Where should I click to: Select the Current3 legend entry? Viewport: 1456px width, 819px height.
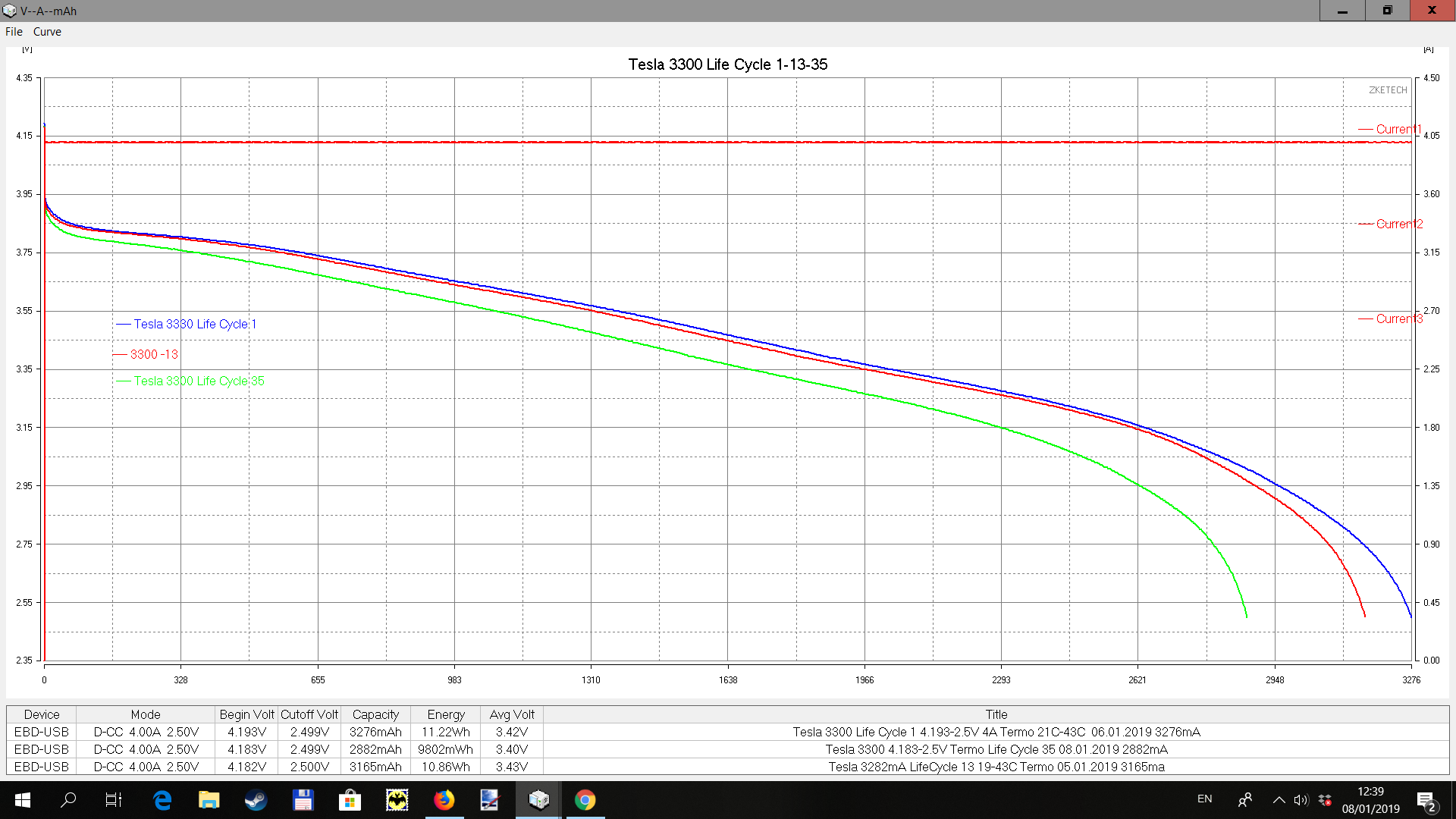click(1398, 318)
